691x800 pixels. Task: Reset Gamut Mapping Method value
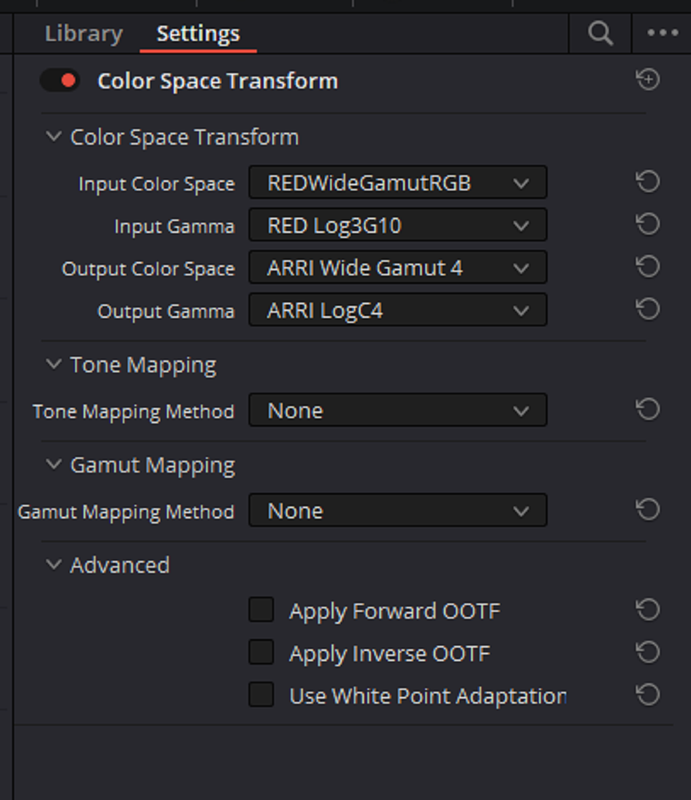648,509
